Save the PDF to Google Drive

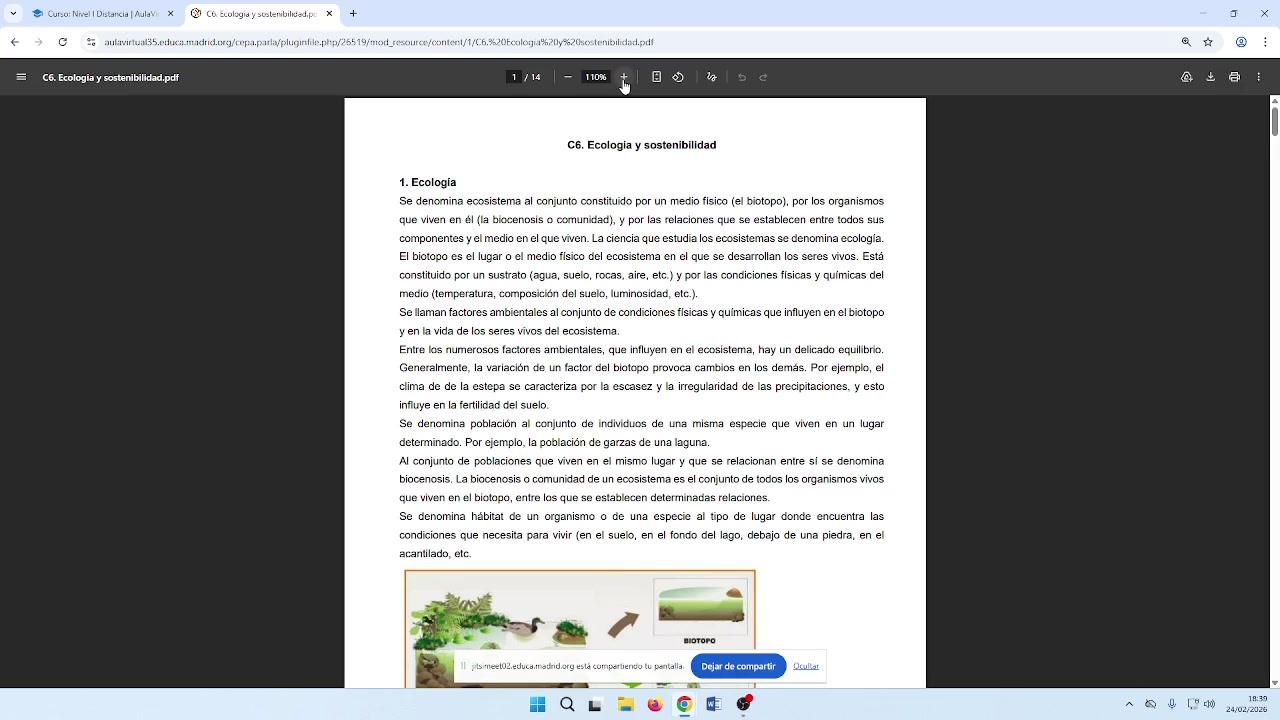1187,77
